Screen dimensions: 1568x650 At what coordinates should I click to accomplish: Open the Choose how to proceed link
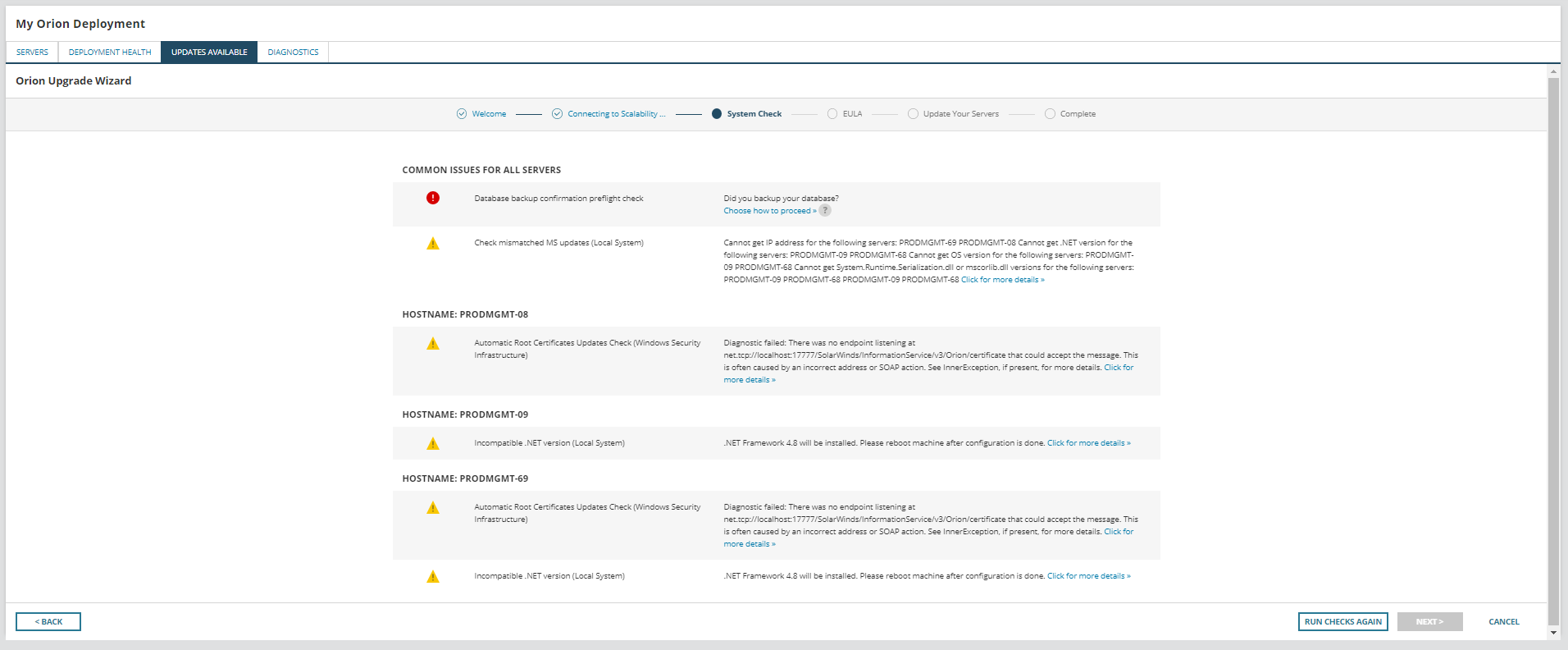tap(770, 211)
